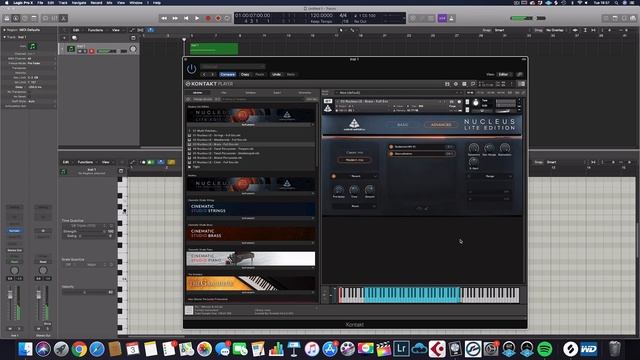This screenshot has width=640, height=360.
Task: Adjust the Pre-delay knob
Action: coord(339,190)
